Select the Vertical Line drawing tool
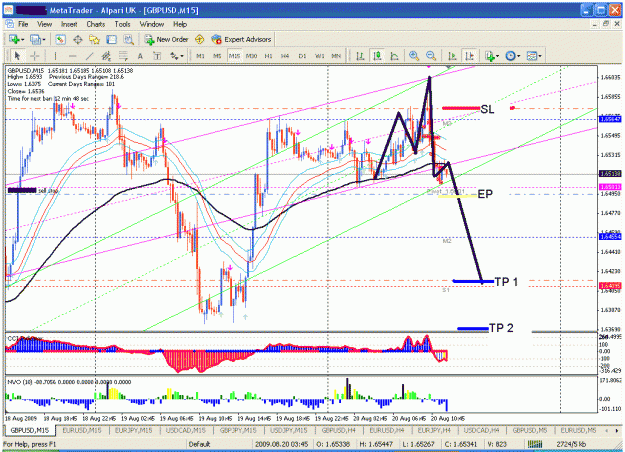The width and height of the screenshot is (625, 452). click(55, 56)
